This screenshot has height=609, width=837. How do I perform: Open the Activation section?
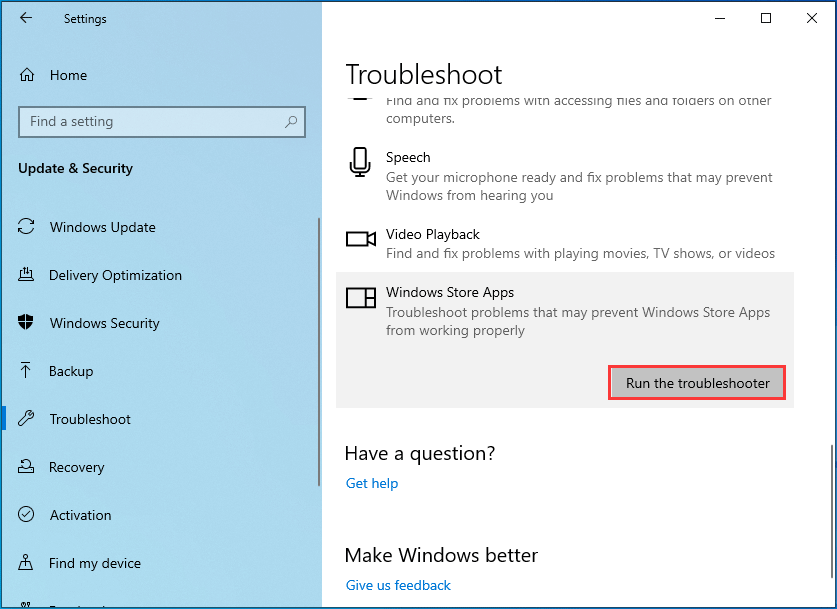tap(81, 516)
